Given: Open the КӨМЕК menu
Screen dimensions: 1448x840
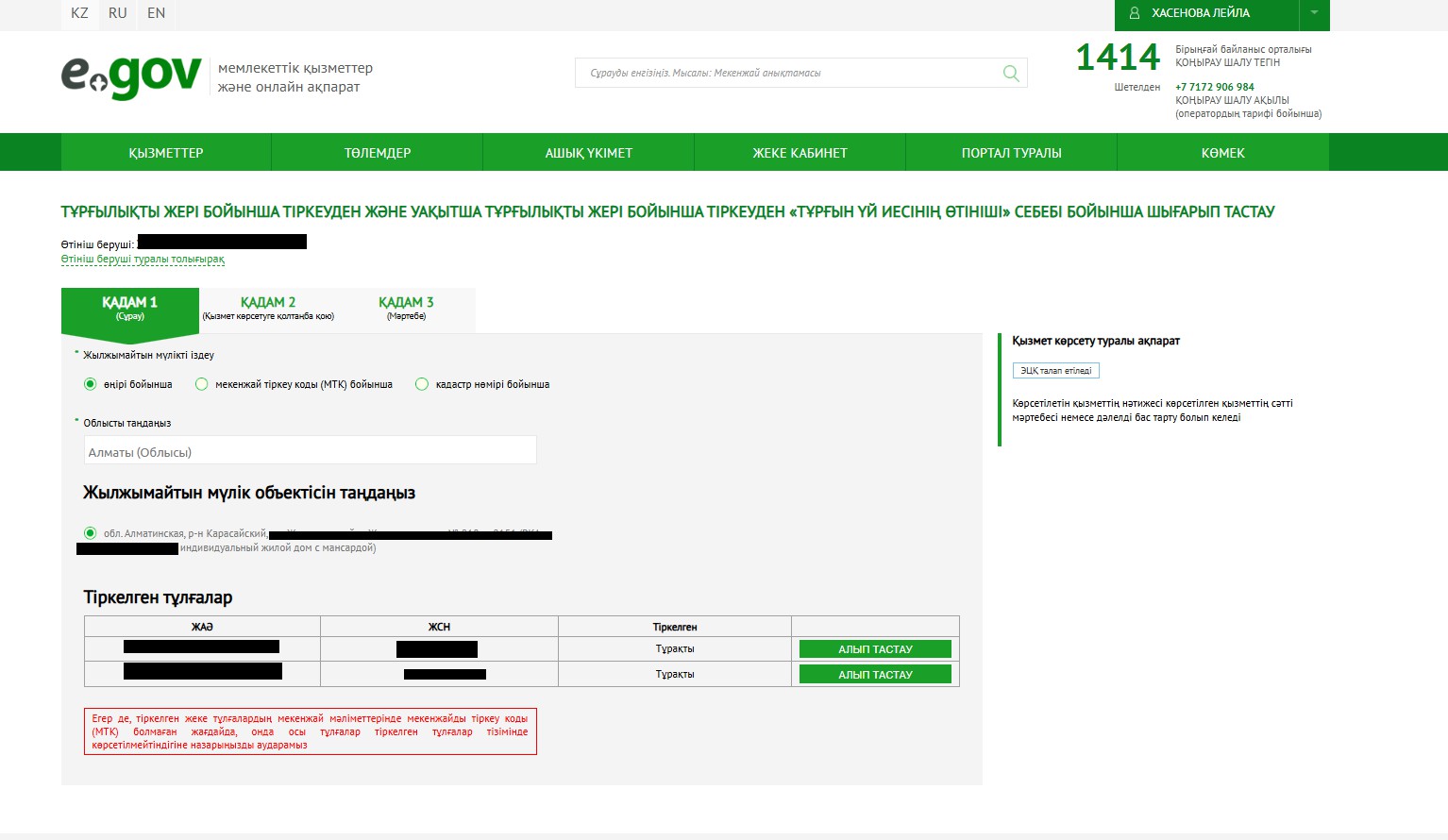Looking at the screenshot, I should (x=1222, y=153).
